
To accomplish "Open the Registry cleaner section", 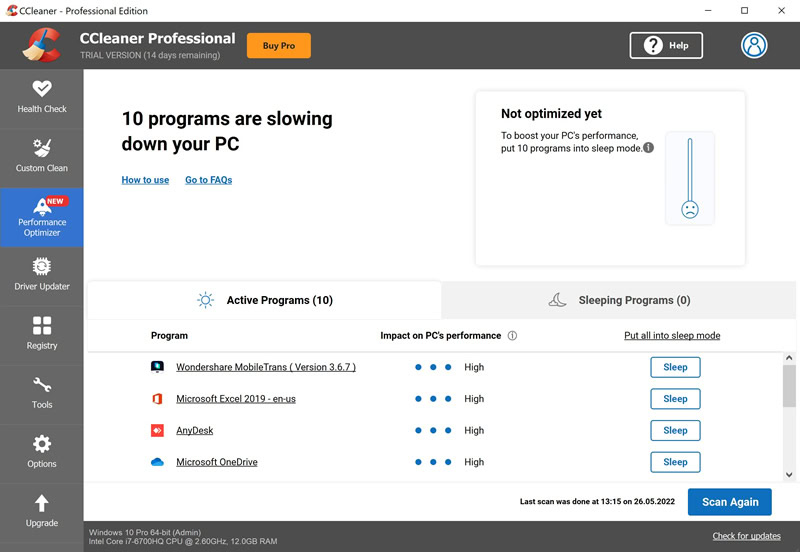I will (42, 335).
